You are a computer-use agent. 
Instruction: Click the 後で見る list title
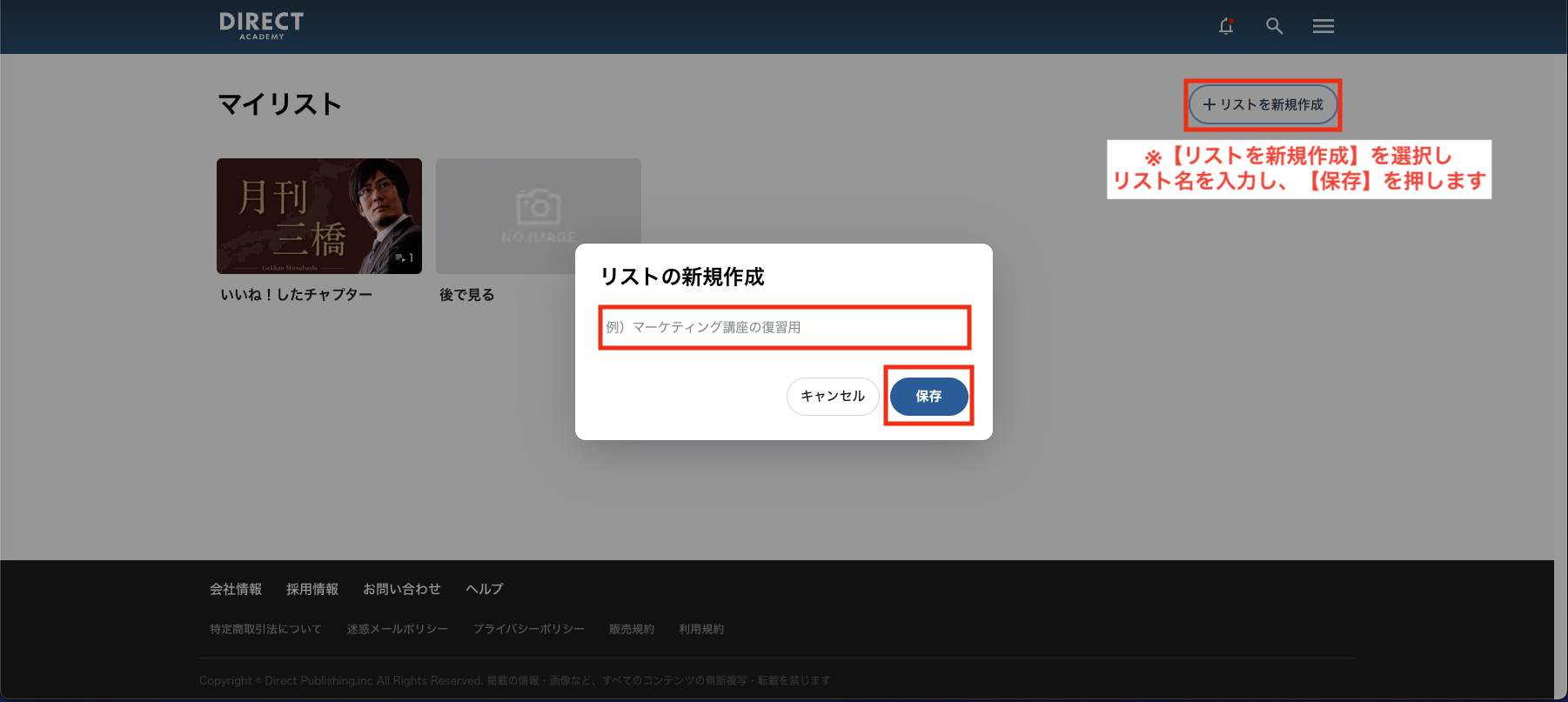[x=467, y=295]
